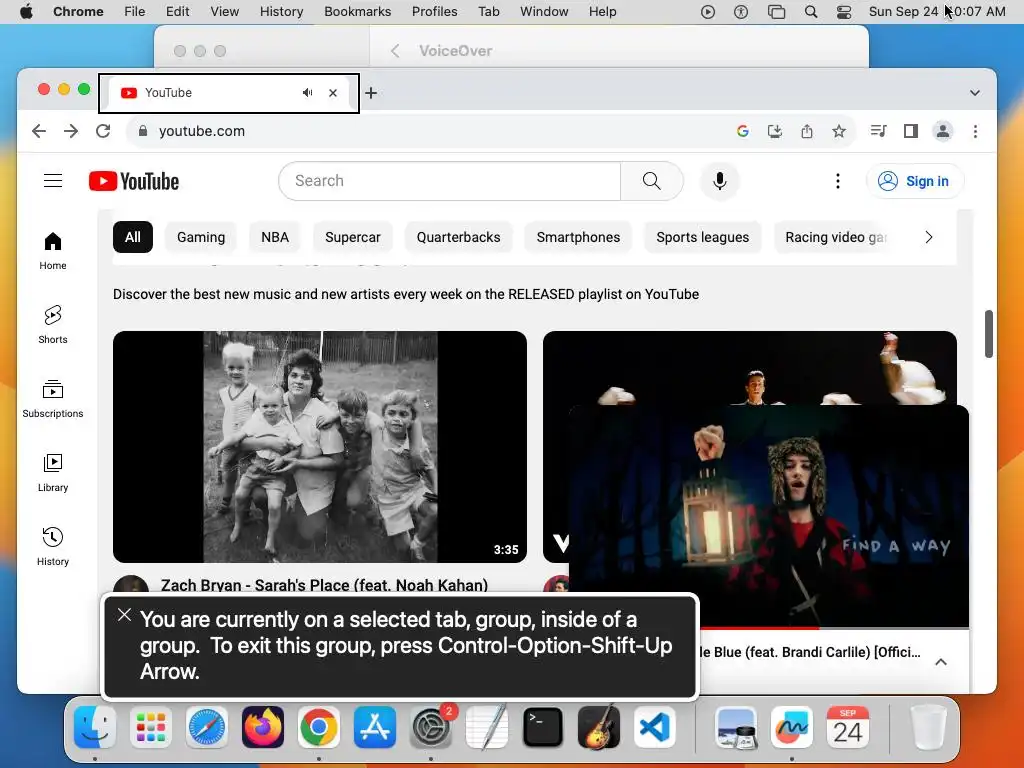This screenshot has width=1024, height=768.
Task: Open the History menu in menu bar
Action: coord(281,11)
